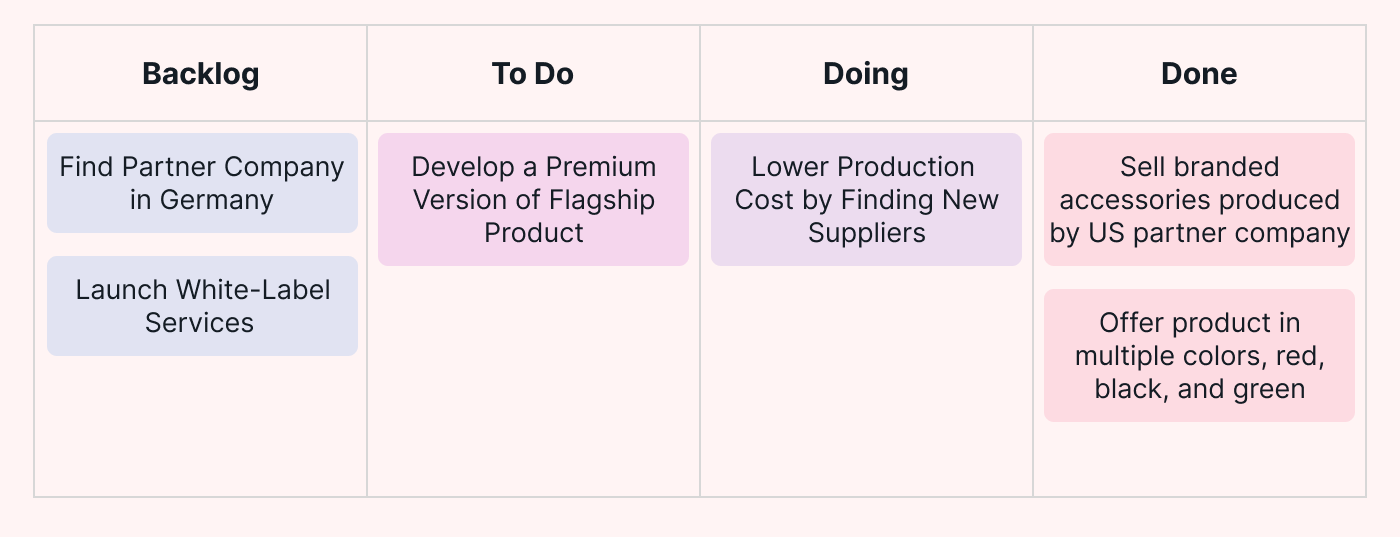Open the Sell branded accessories card
Image resolution: width=1400 pixels, height=537 pixels.
pos(1199,199)
